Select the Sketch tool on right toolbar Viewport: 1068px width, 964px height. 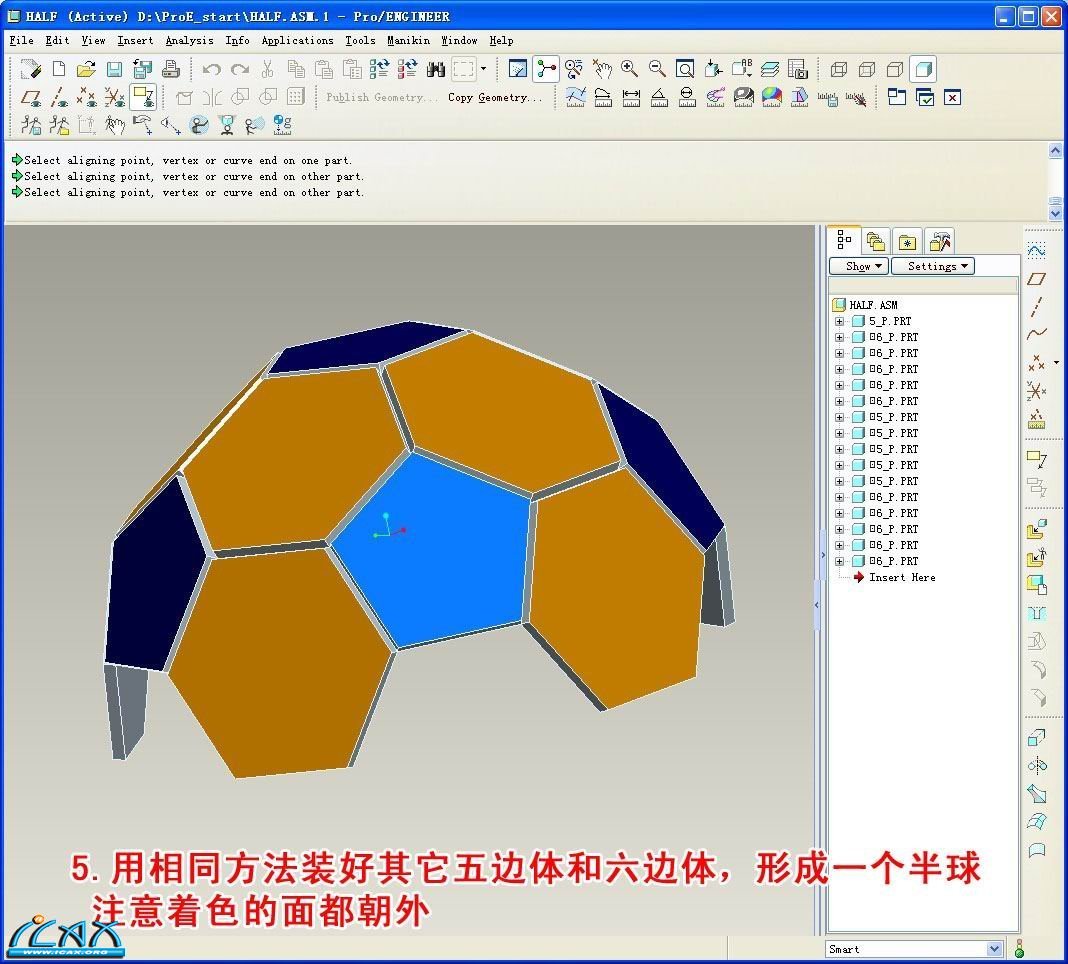(1037, 250)
